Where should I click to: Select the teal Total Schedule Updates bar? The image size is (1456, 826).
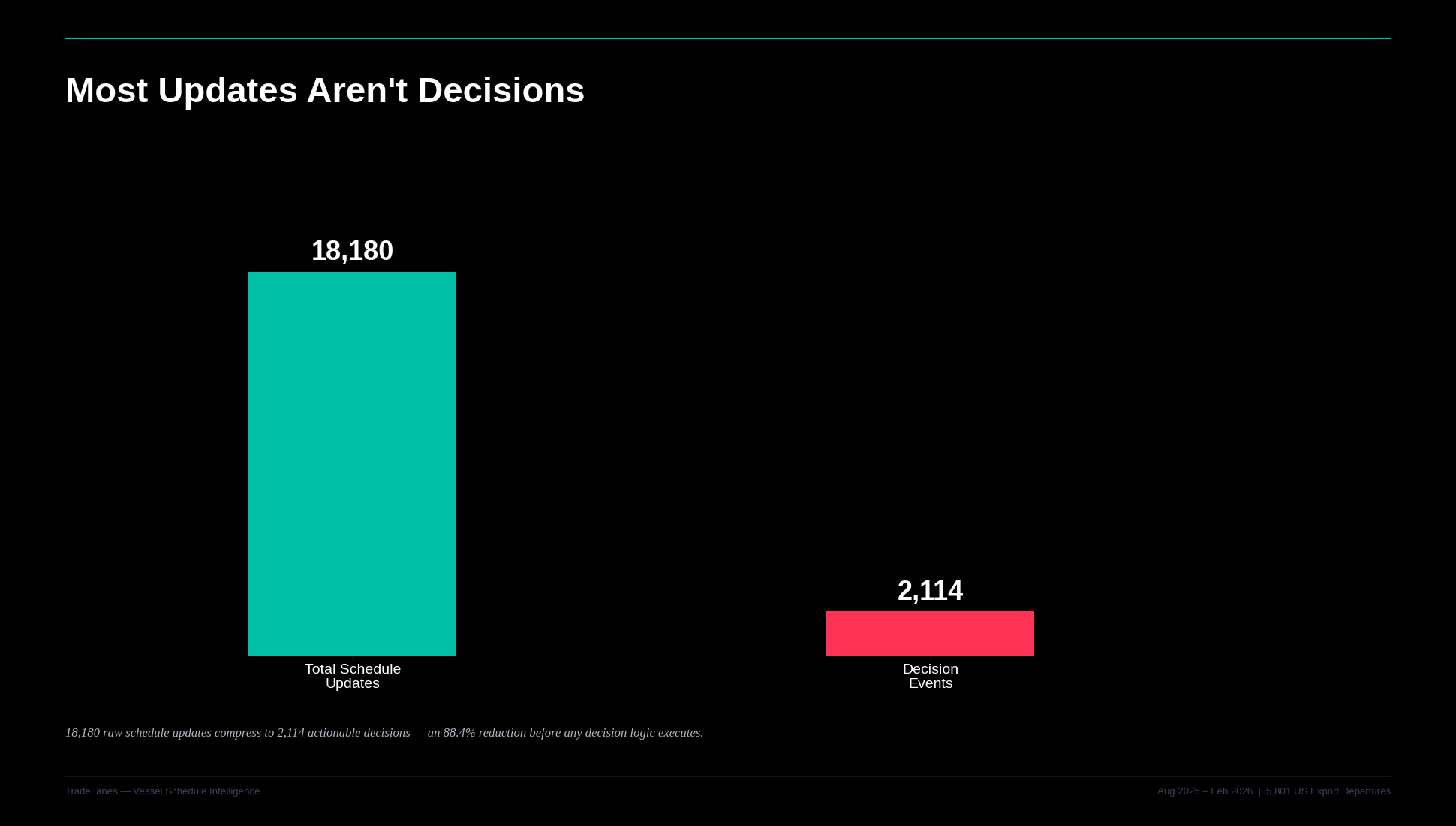[352, 463]
